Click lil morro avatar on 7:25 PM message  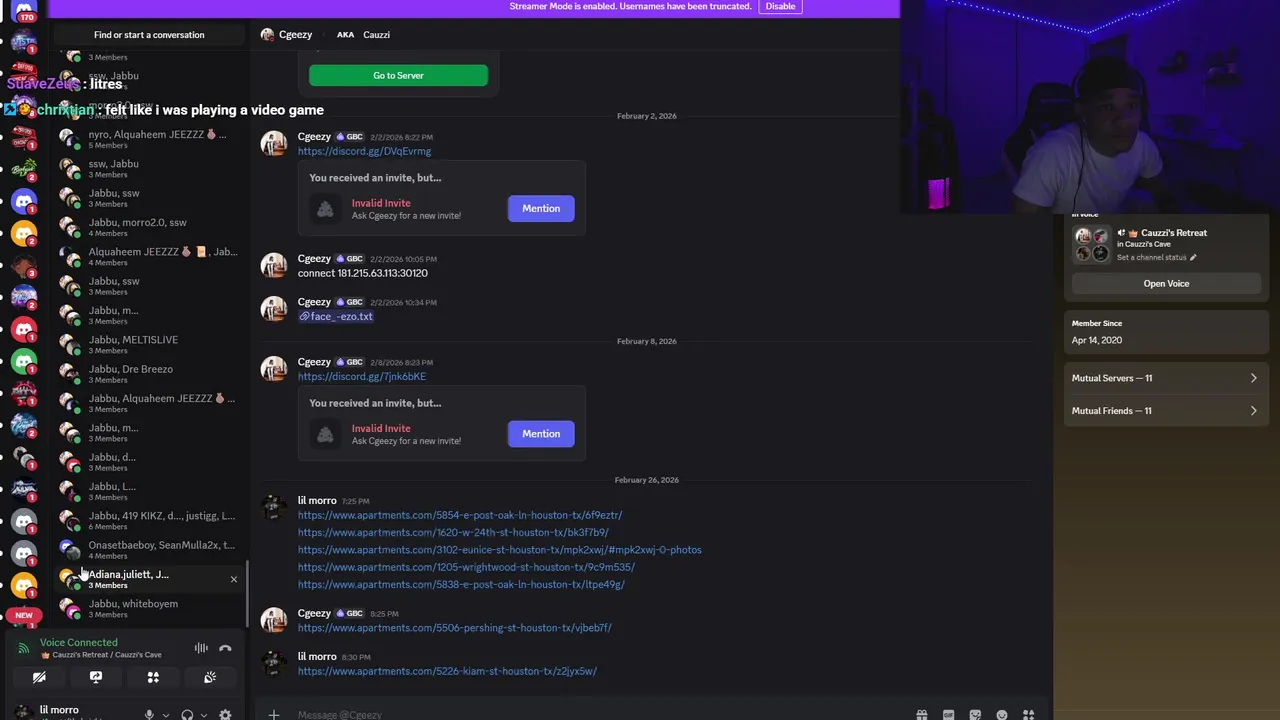pos(273,507)
